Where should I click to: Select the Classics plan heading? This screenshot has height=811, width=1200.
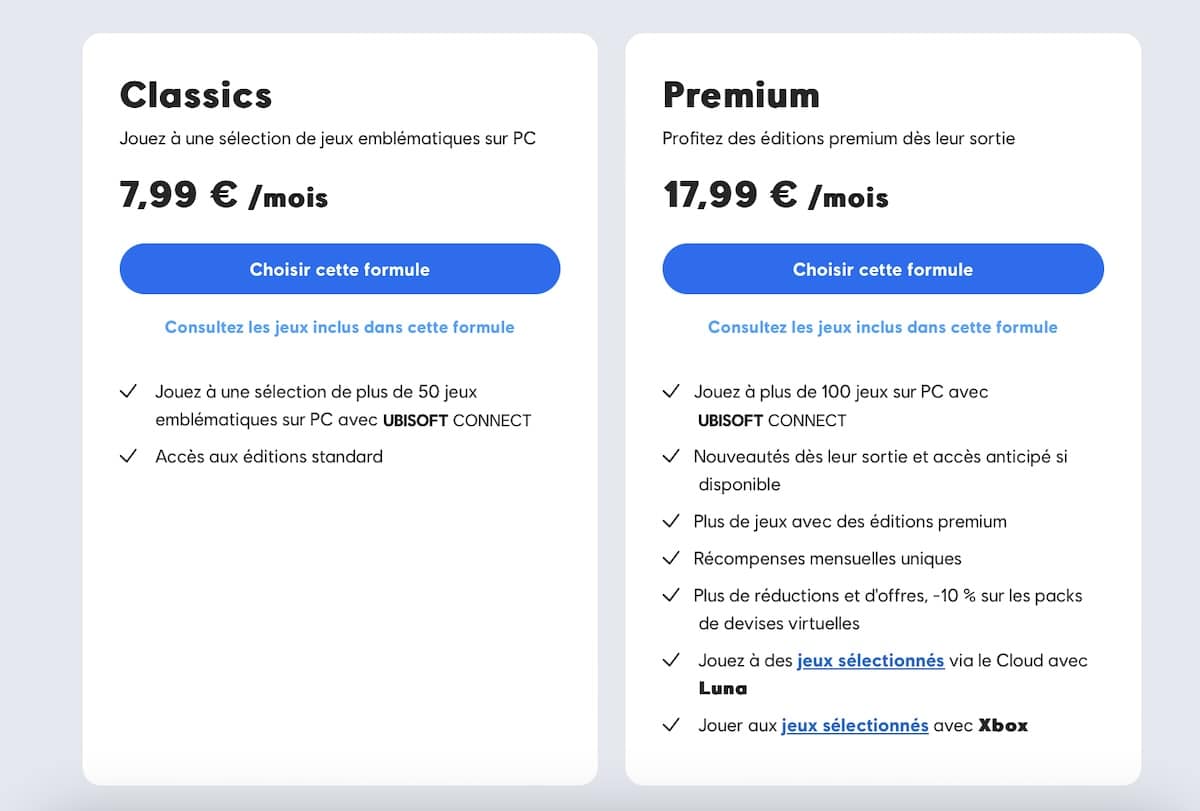pos(196,95)
